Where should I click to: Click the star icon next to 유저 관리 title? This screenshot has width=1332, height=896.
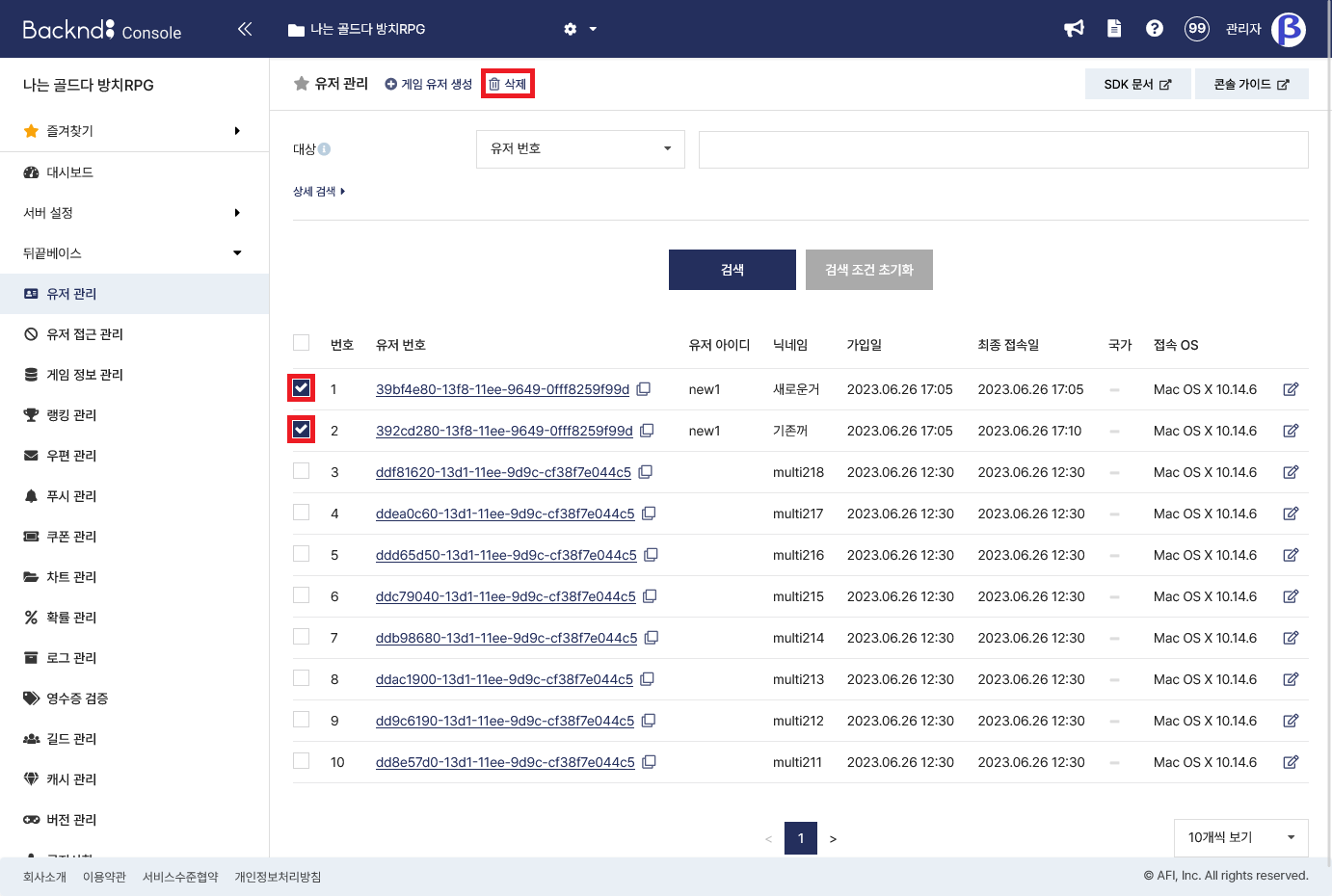302,84
